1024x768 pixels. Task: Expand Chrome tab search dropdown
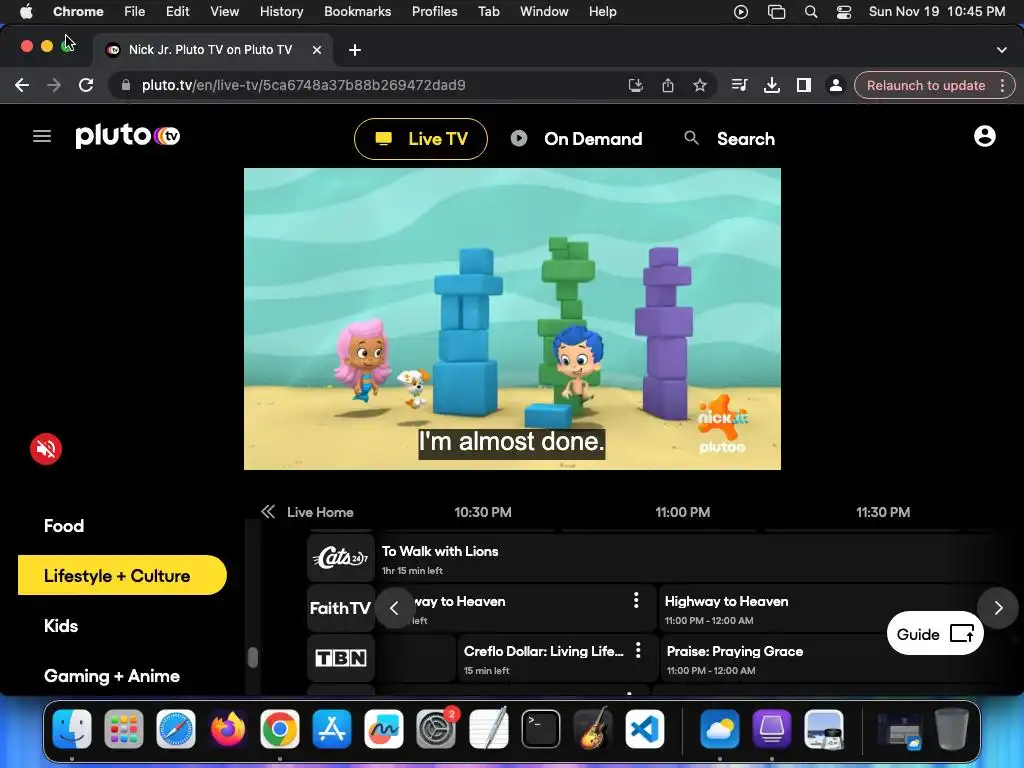click(x=1002, y=50)
